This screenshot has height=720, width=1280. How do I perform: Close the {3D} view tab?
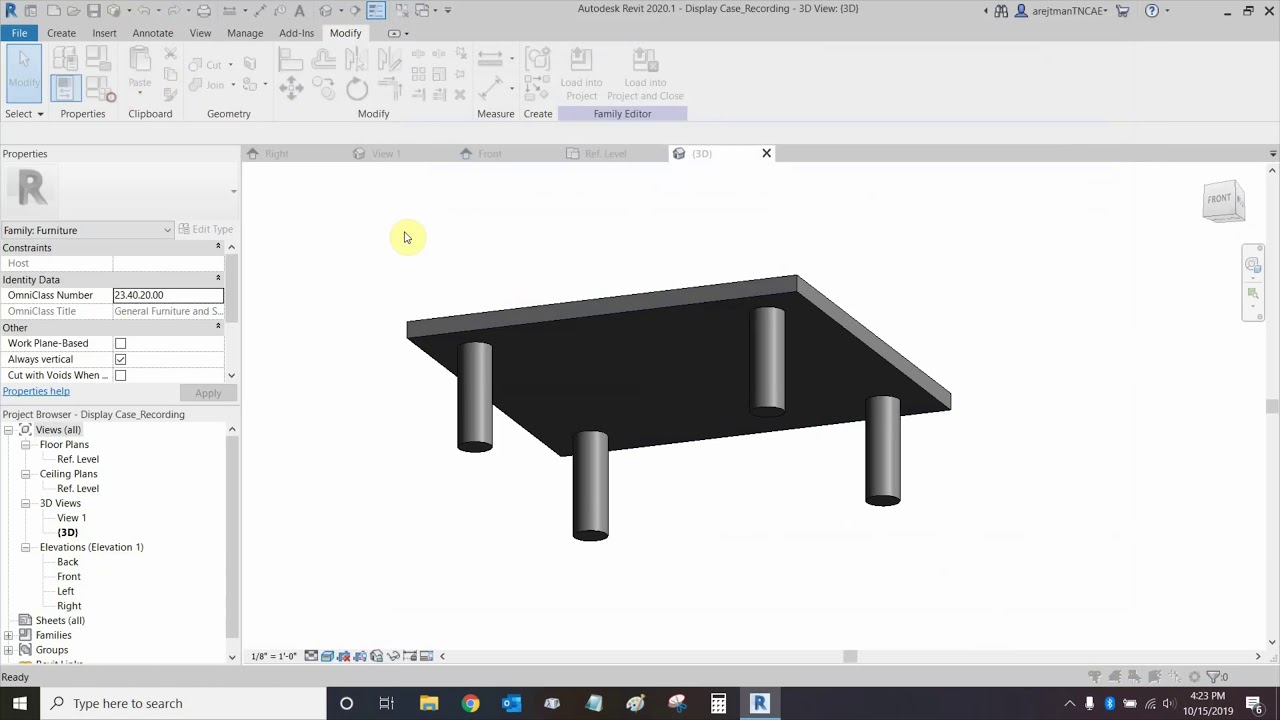(767, 153)
